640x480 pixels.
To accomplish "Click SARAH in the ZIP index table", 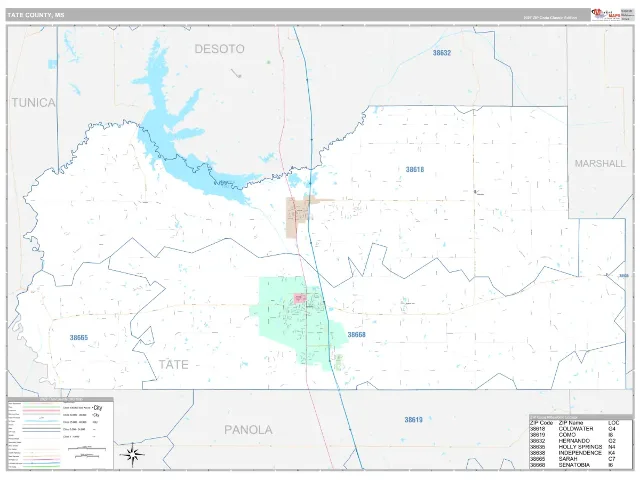I will pos(568,459).
